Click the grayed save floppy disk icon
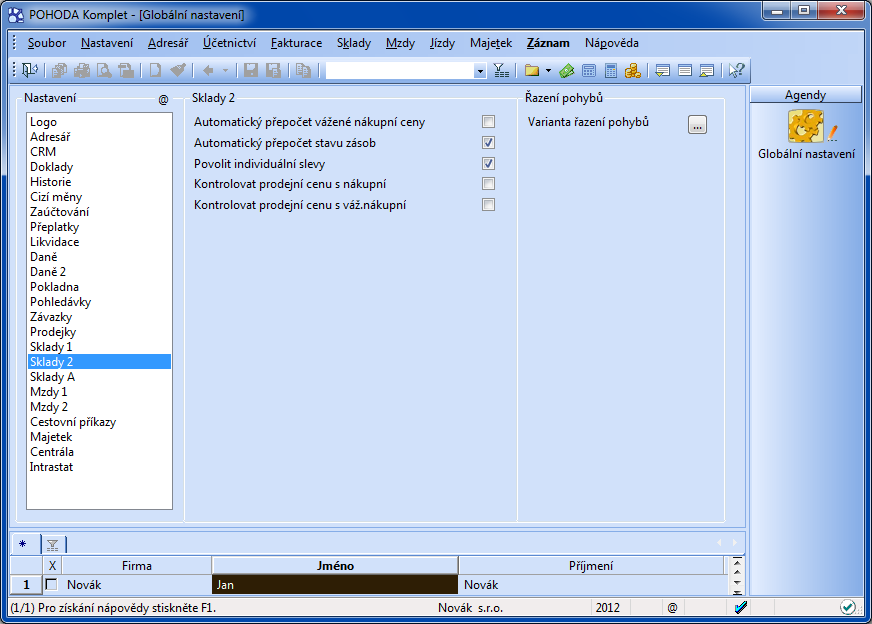 click(251, 70)
